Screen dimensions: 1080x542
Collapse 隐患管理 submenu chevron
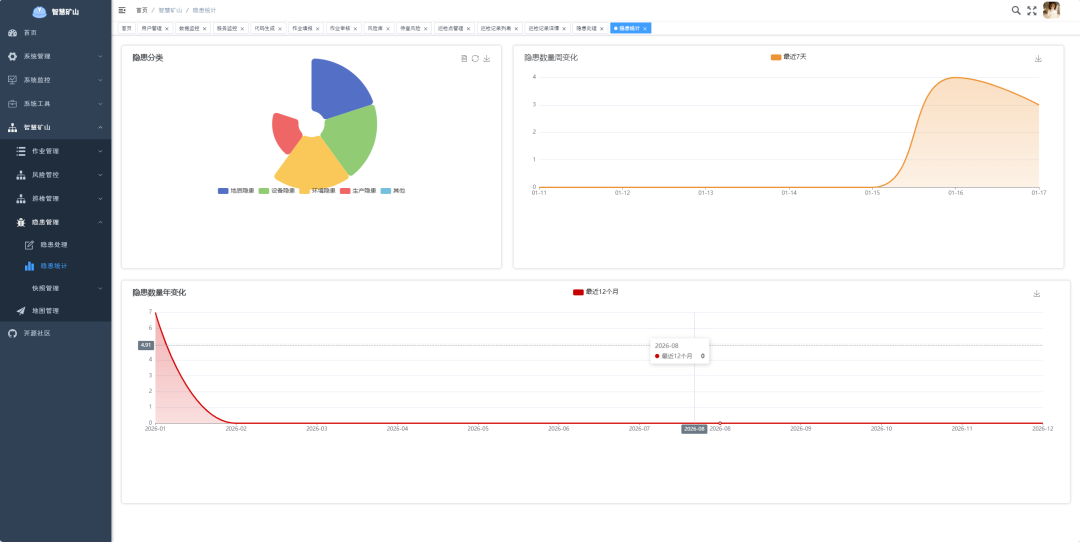[100, 222]
